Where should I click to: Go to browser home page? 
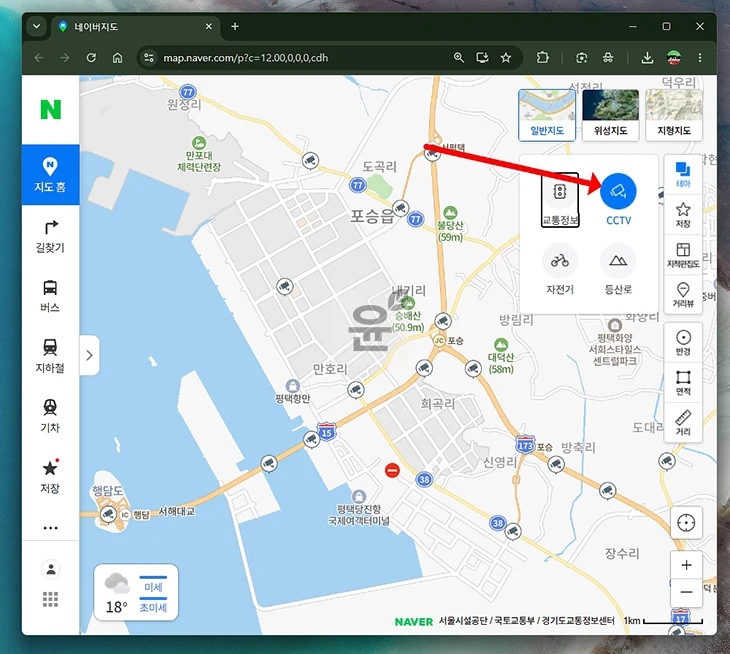117,58
